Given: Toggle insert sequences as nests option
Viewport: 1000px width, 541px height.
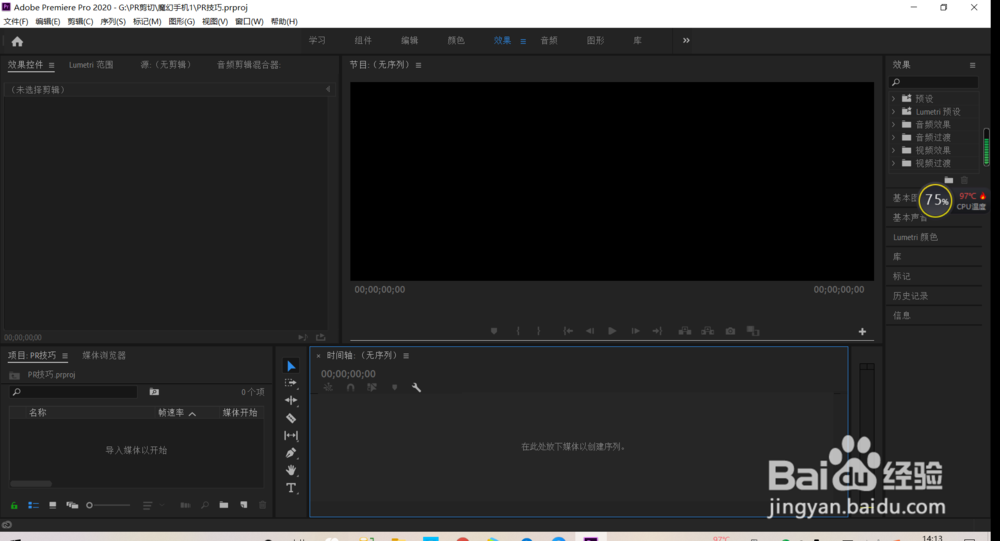Looking at the screenshot, I should (x=328, y=387).
